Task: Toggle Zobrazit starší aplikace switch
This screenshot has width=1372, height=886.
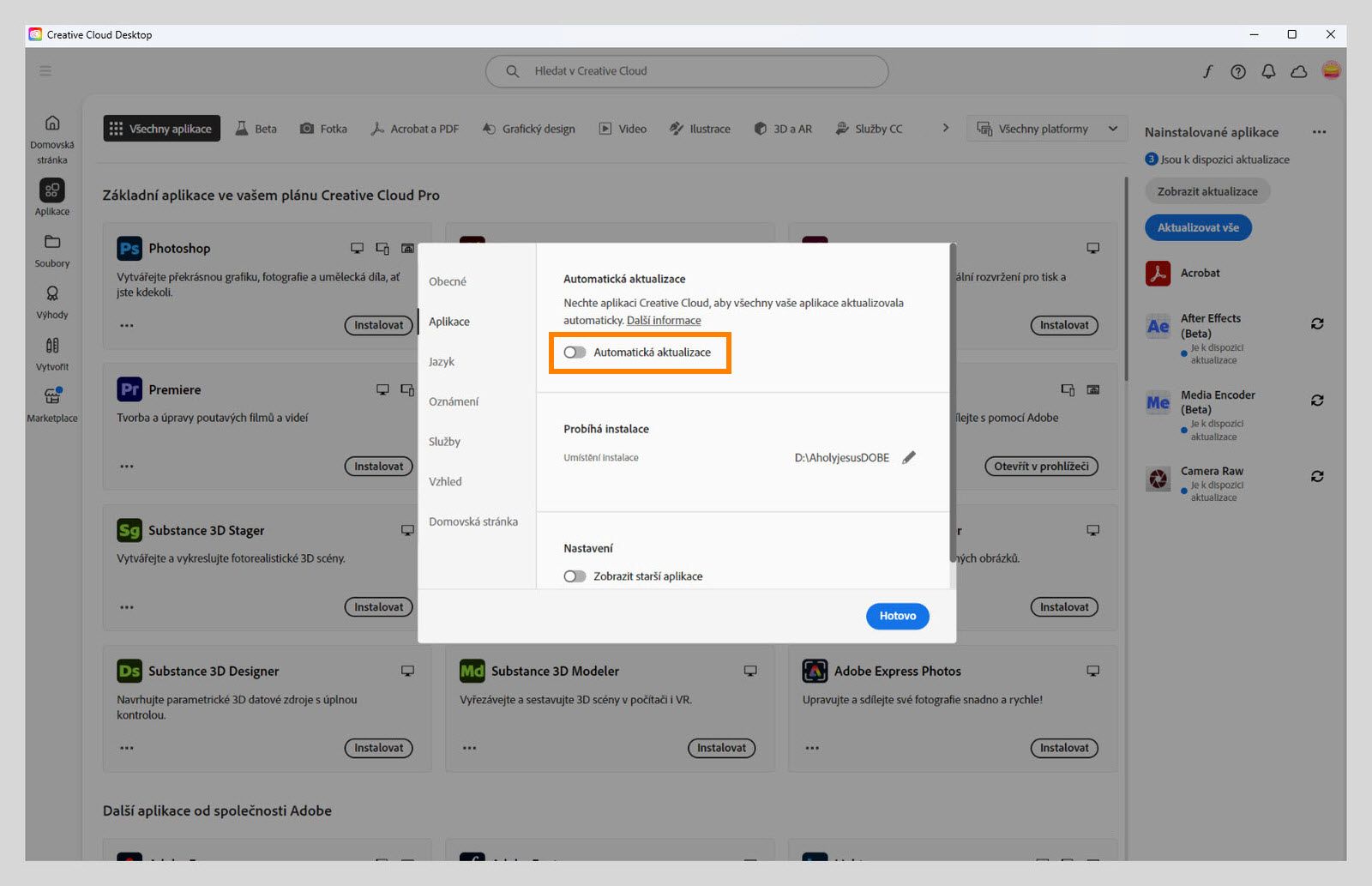Action: [575, 576]
